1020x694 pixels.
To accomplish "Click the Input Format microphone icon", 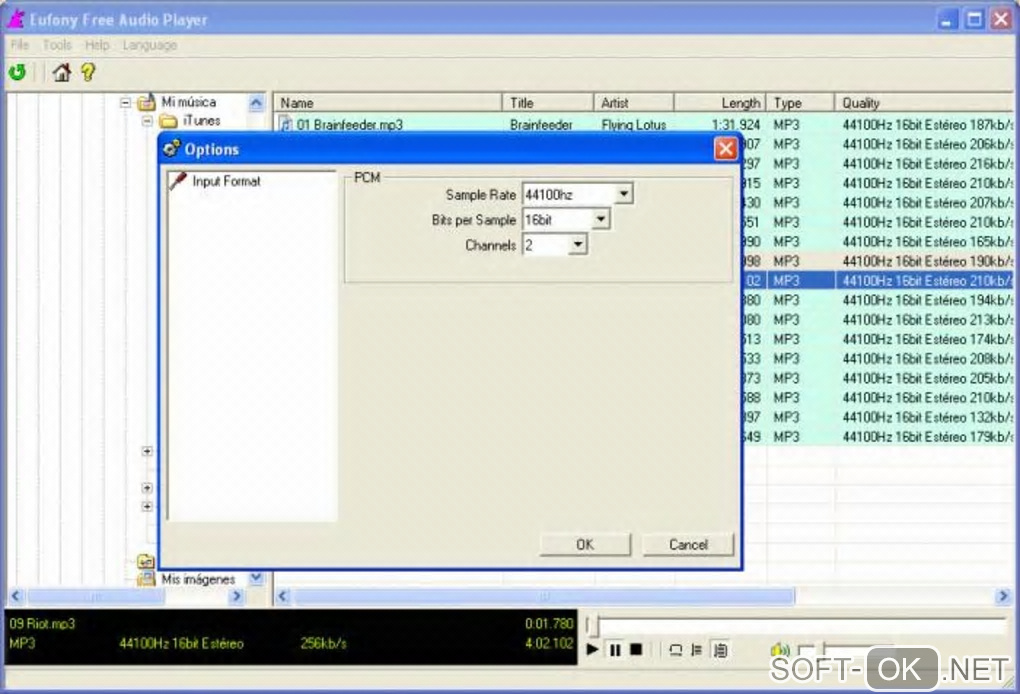I will coord(178,181).
